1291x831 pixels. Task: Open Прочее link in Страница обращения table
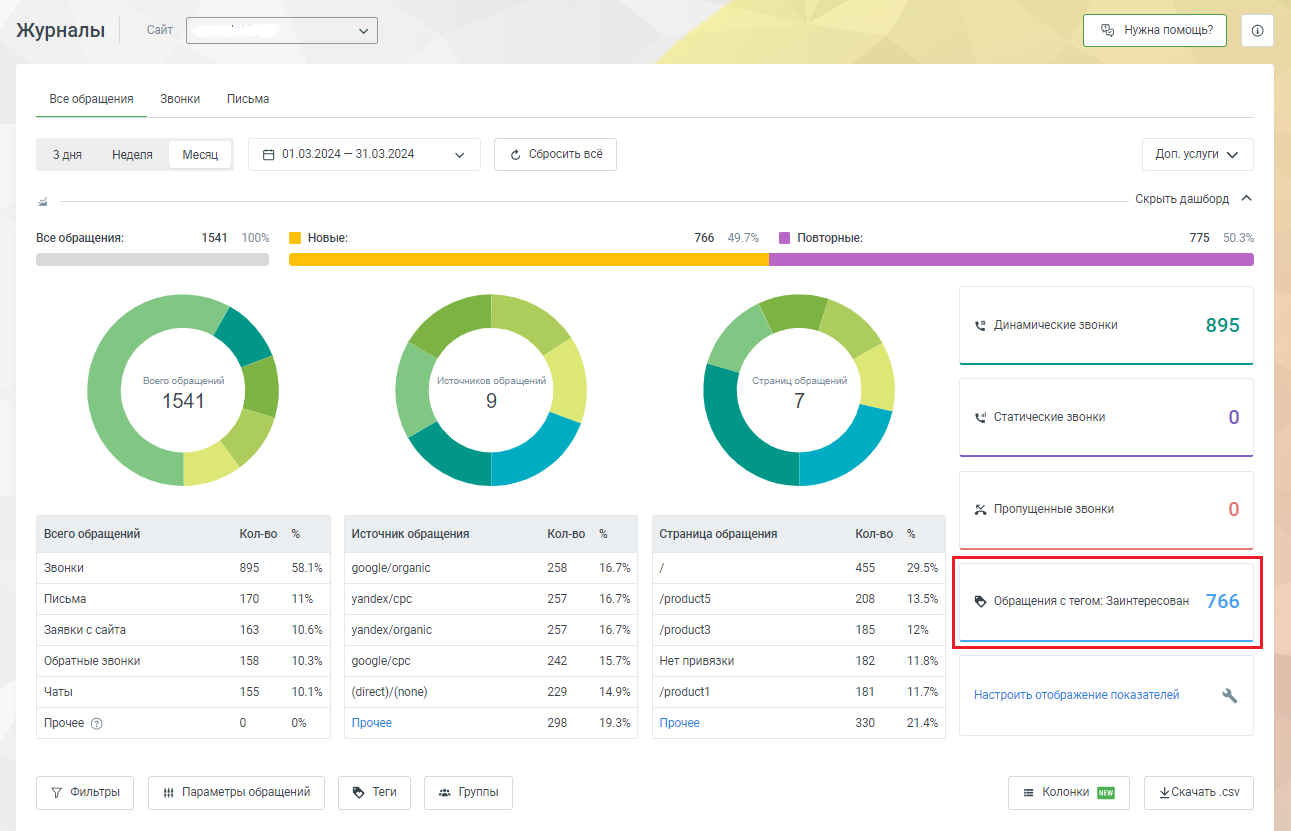click(x=680, y=723)
